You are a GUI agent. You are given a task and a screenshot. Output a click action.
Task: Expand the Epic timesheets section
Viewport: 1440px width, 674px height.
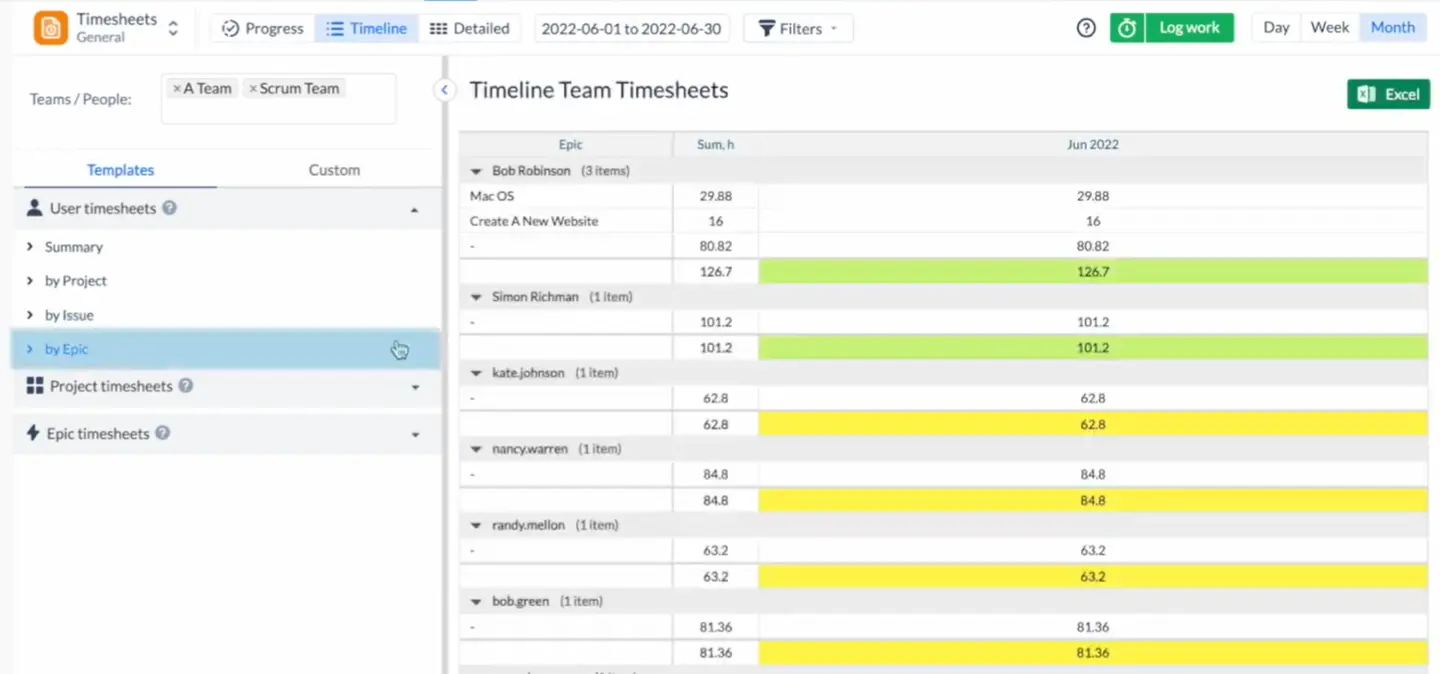pos(416,435)
